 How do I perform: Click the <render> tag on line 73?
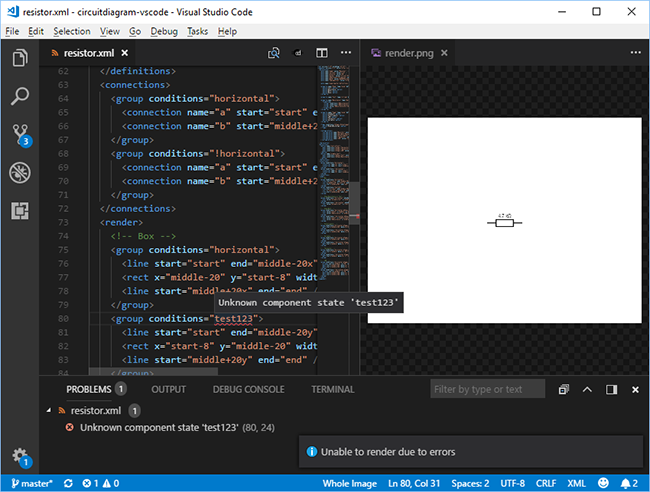coord(121,222)
